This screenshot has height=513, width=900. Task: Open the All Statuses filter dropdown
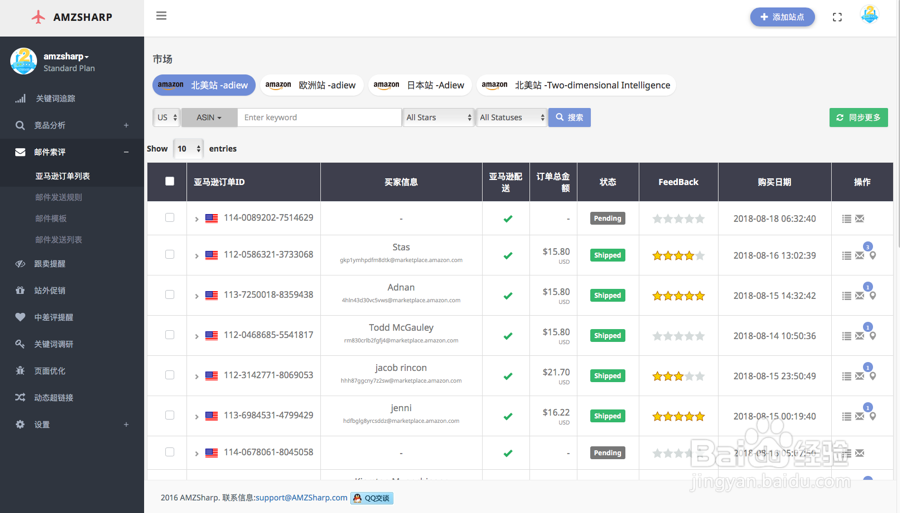[511, 117]
